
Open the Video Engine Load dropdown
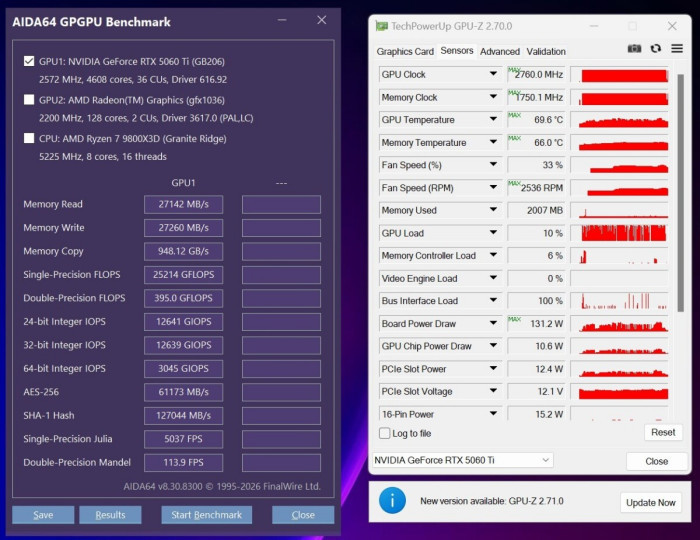pyautogui.click(x=493, y=278)
